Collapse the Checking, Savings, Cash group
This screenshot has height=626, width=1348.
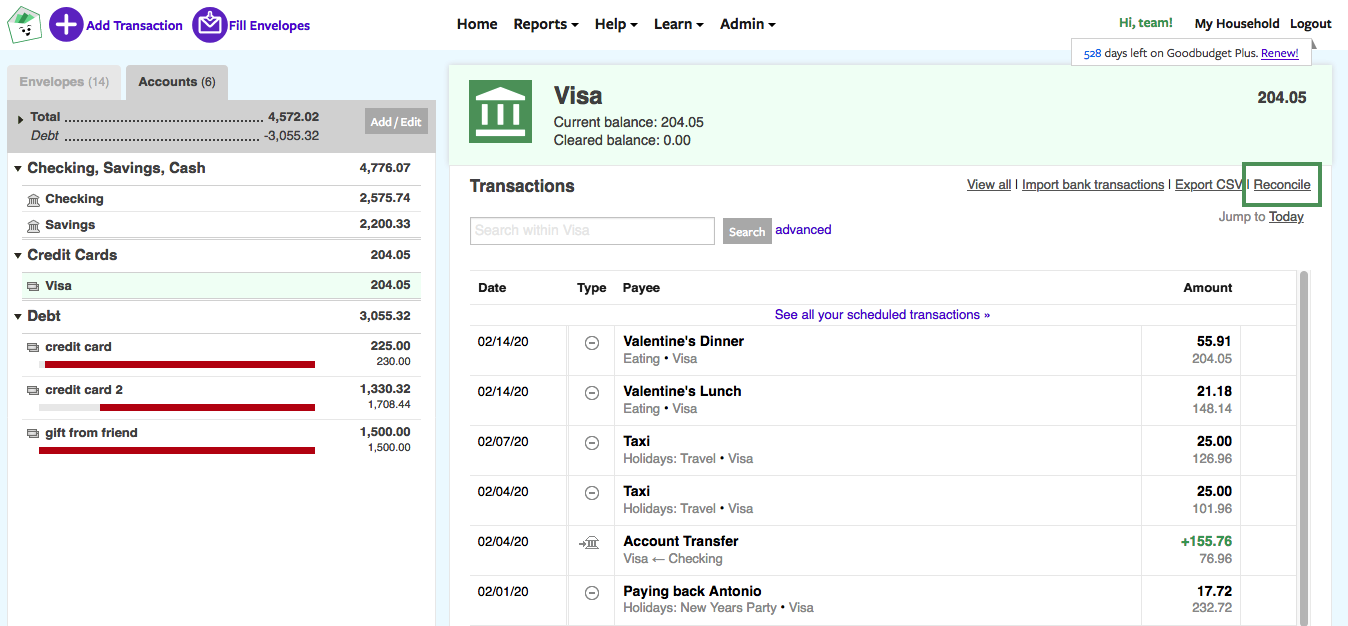(x=18, y=169)
